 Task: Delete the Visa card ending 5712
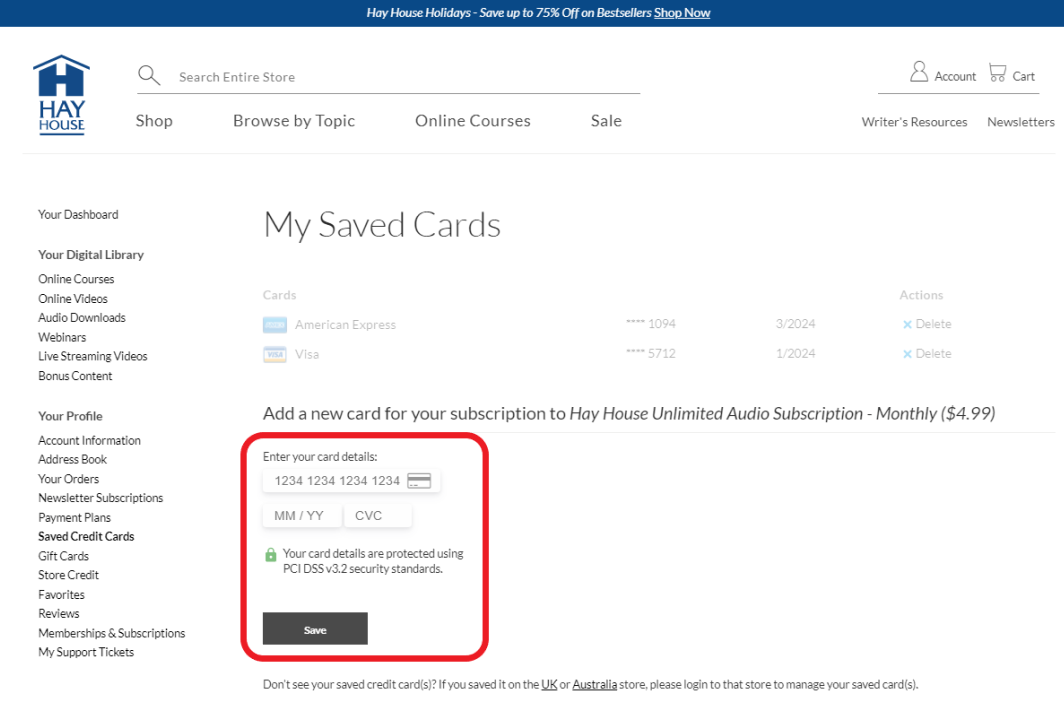[x=926, y=354]
